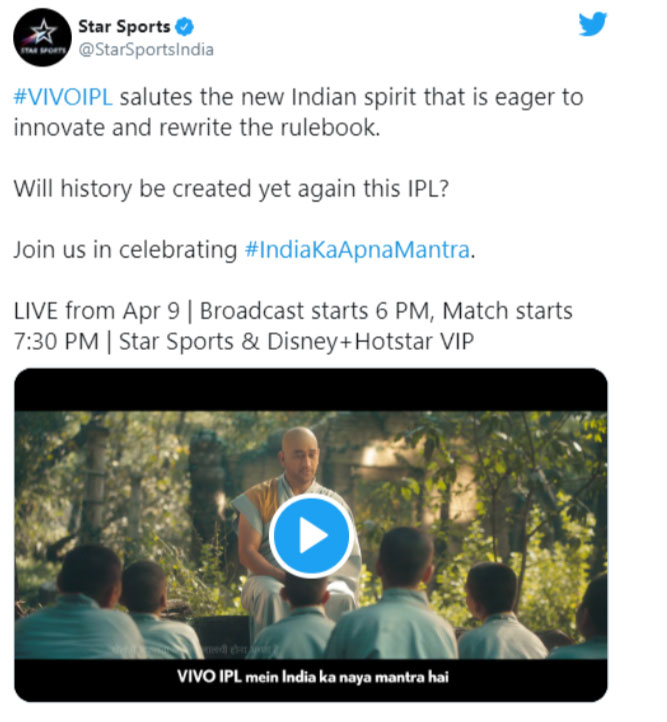Open the #VIVOIPL hashtag
667x722 pixels.
point(62,98)
